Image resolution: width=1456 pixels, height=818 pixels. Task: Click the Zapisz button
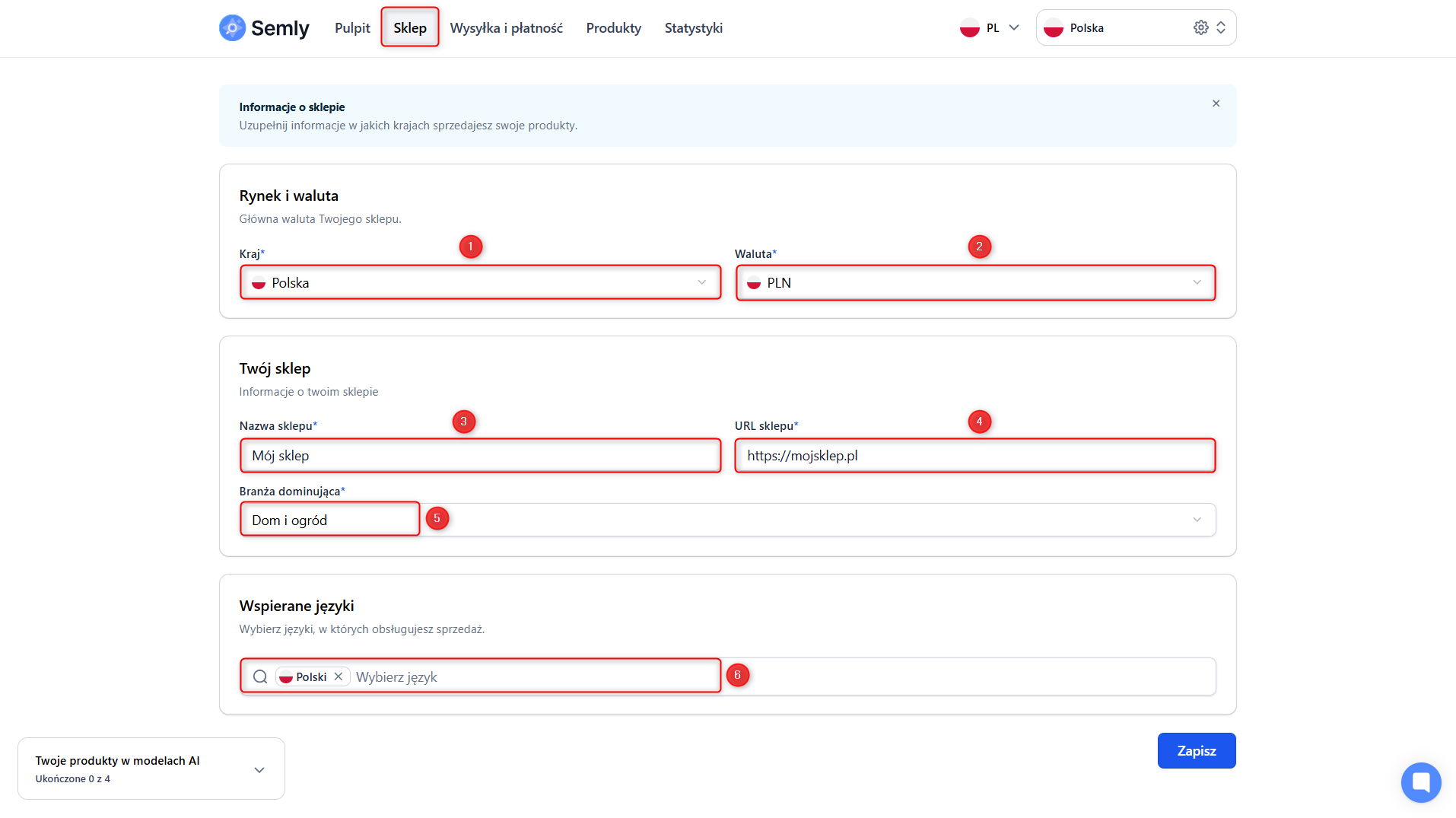tap(1197, 750)
